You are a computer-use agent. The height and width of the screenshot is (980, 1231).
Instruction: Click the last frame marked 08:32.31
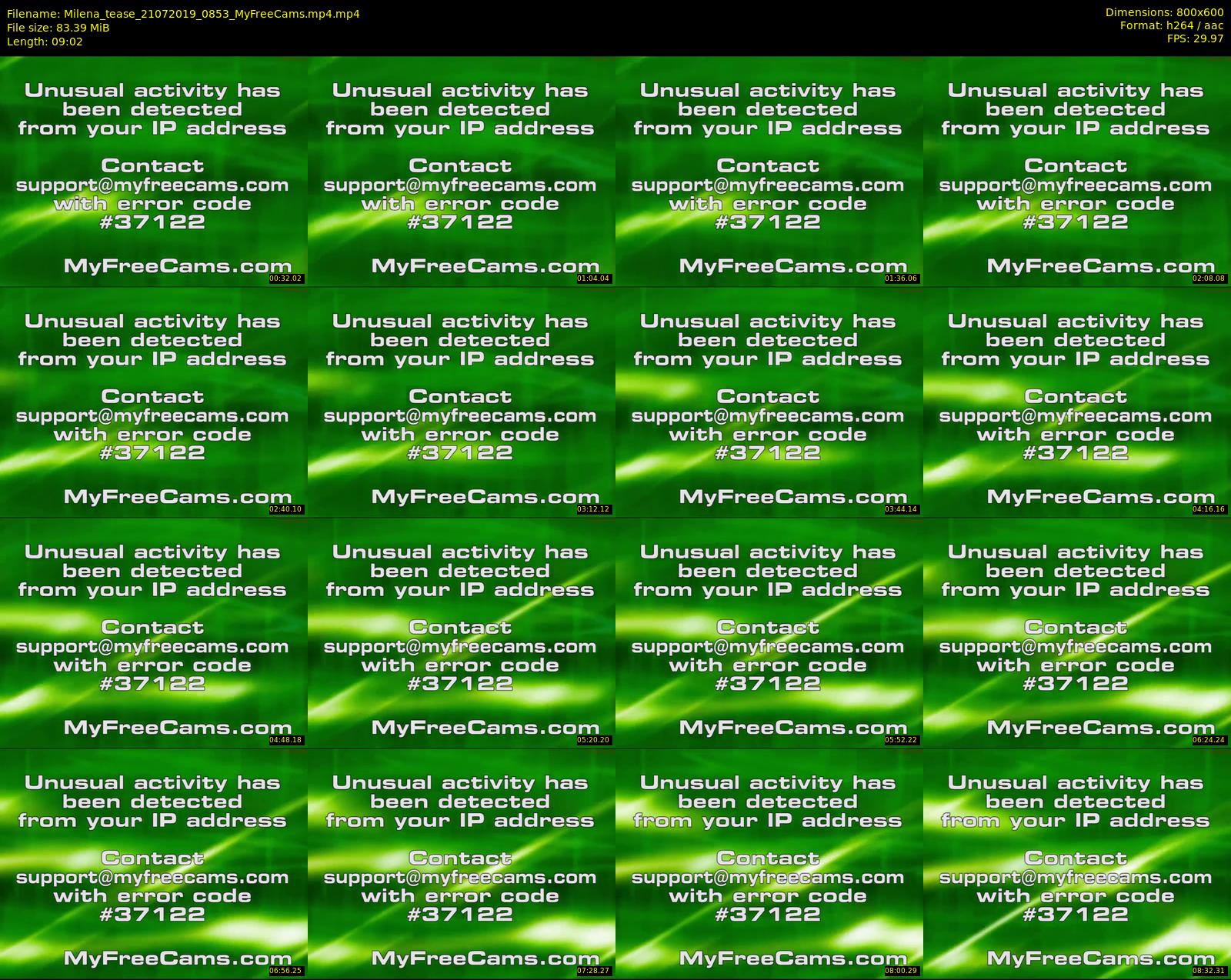[x=1076, y=863]
